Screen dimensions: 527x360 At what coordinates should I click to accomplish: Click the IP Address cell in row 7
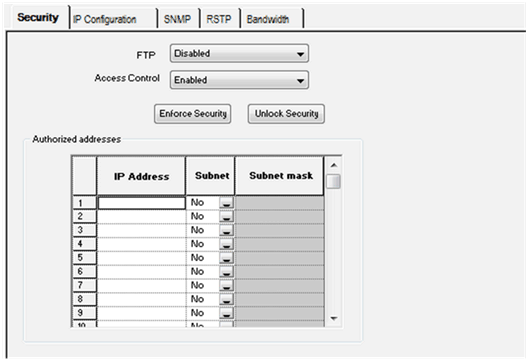tap(141, 285)
